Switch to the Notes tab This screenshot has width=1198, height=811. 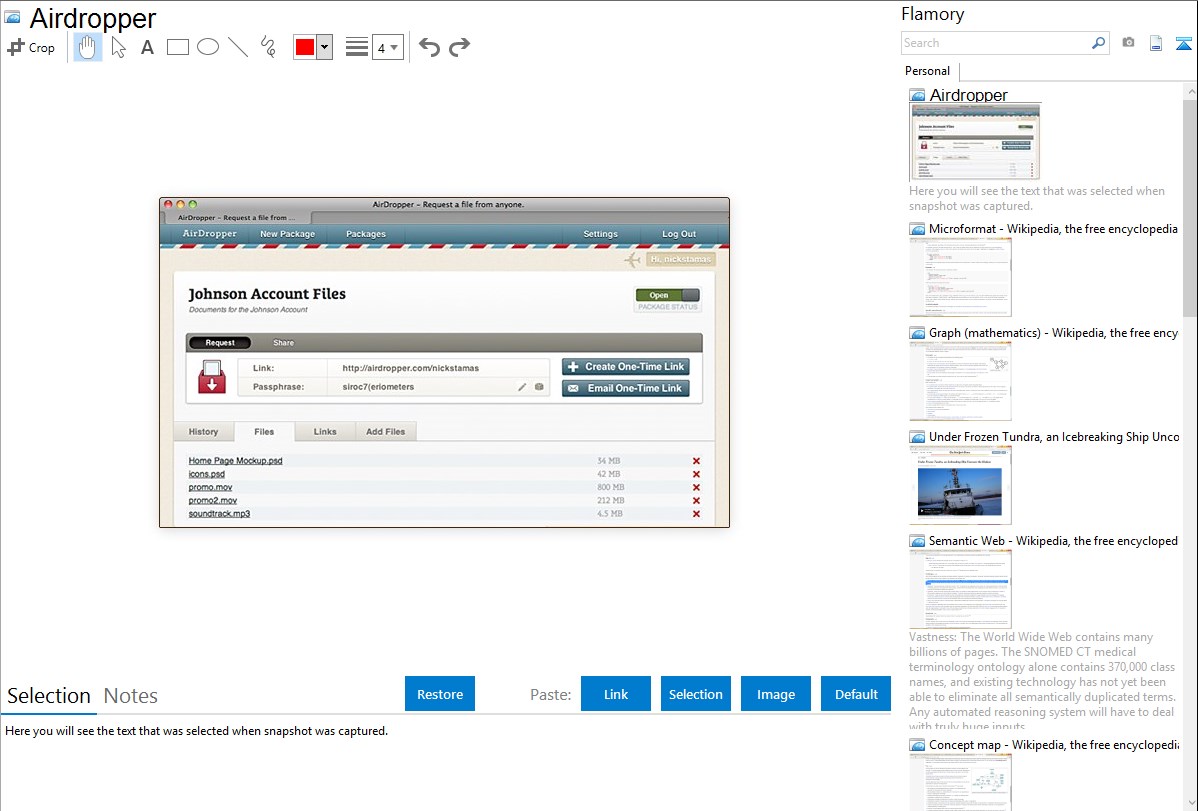tap(131, 696)
